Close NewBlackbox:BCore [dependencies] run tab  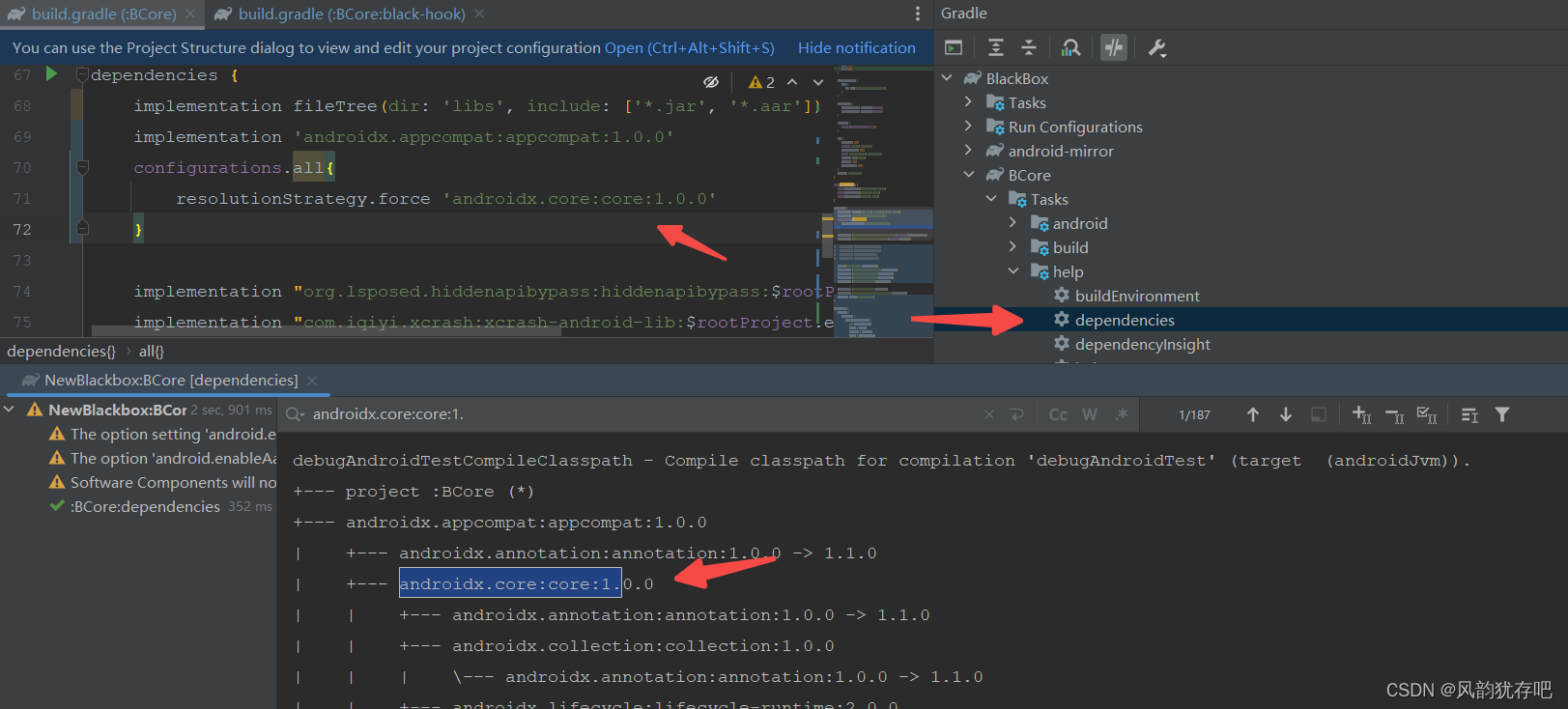pyautogui.click(x=312, y=381)
